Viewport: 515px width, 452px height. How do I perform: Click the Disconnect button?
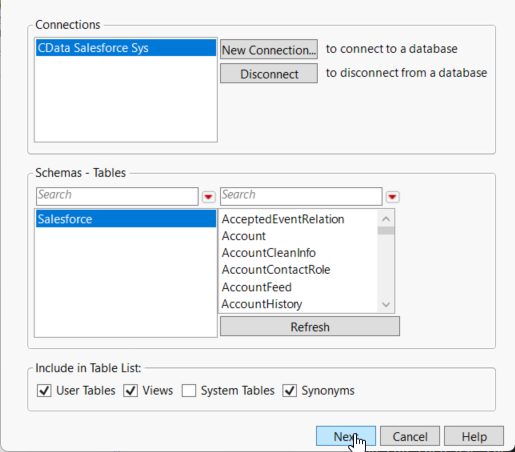(x=269, y=73)
